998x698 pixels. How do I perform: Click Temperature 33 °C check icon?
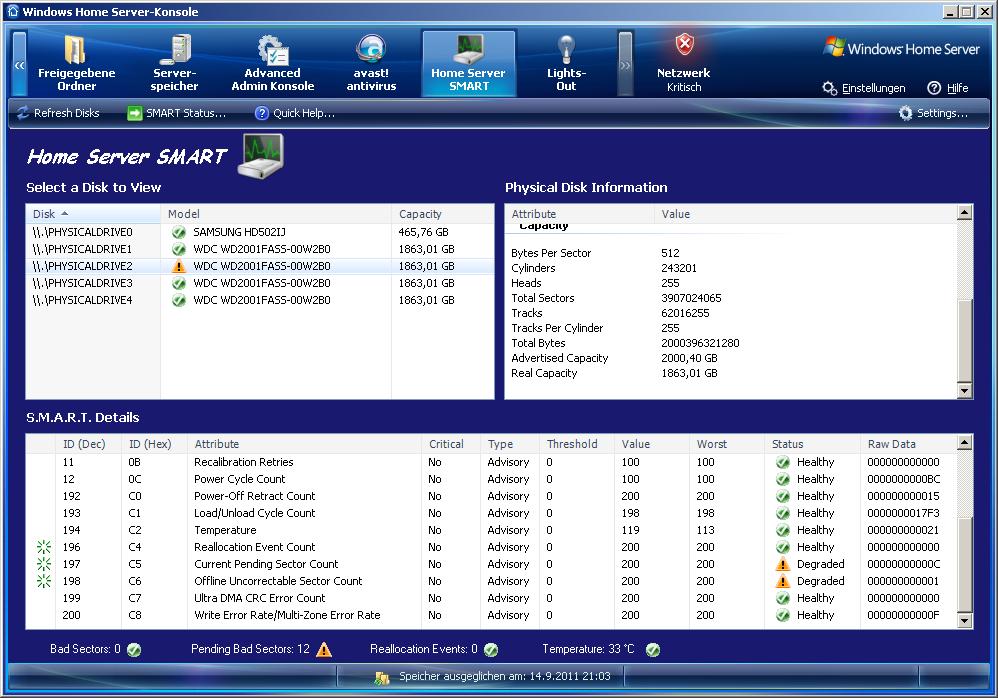click(653, 650)
